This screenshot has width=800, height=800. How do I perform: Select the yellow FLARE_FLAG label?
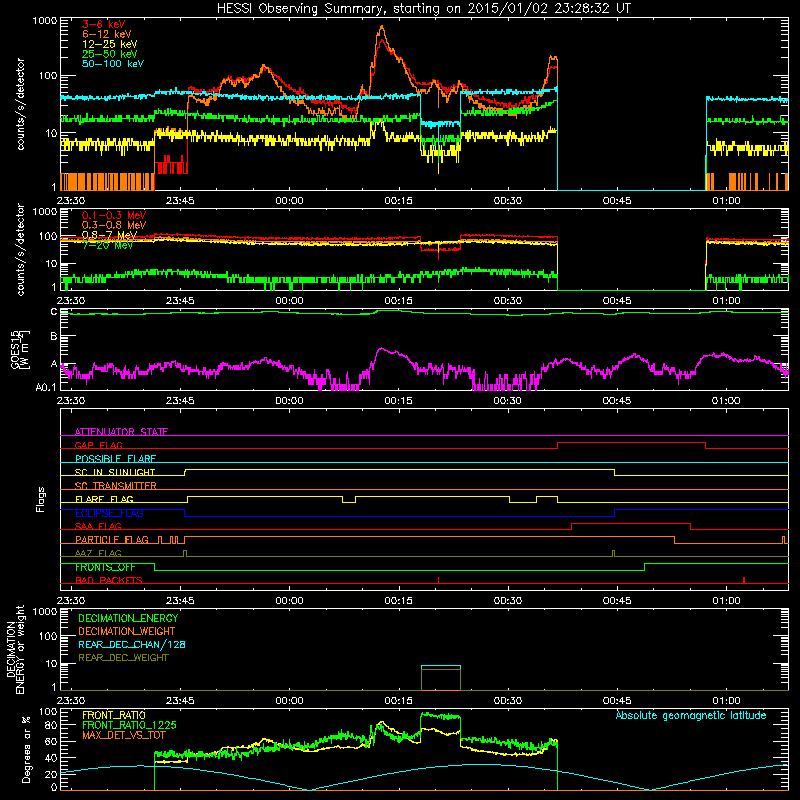[x=104, y=499]
